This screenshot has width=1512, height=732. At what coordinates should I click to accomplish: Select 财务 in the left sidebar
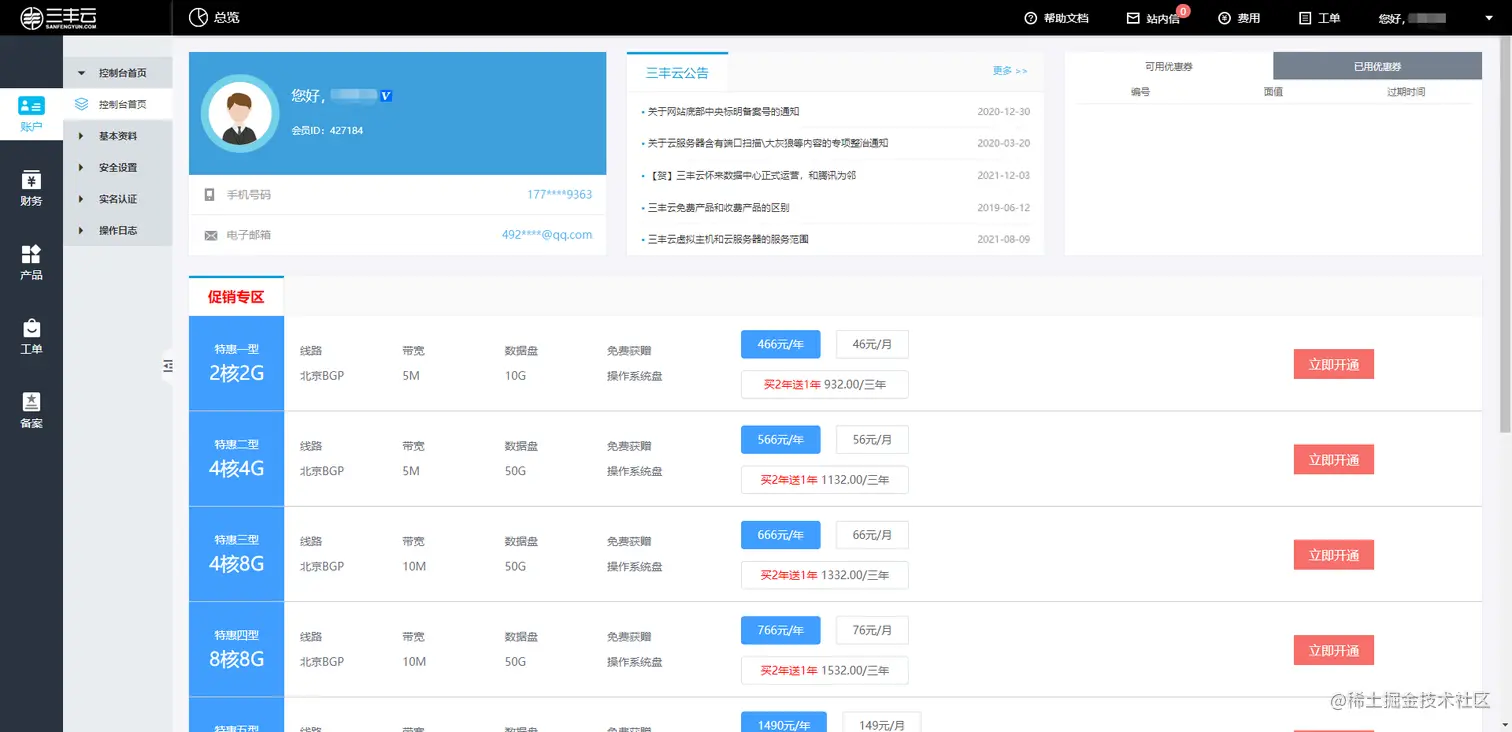point(31,188)
